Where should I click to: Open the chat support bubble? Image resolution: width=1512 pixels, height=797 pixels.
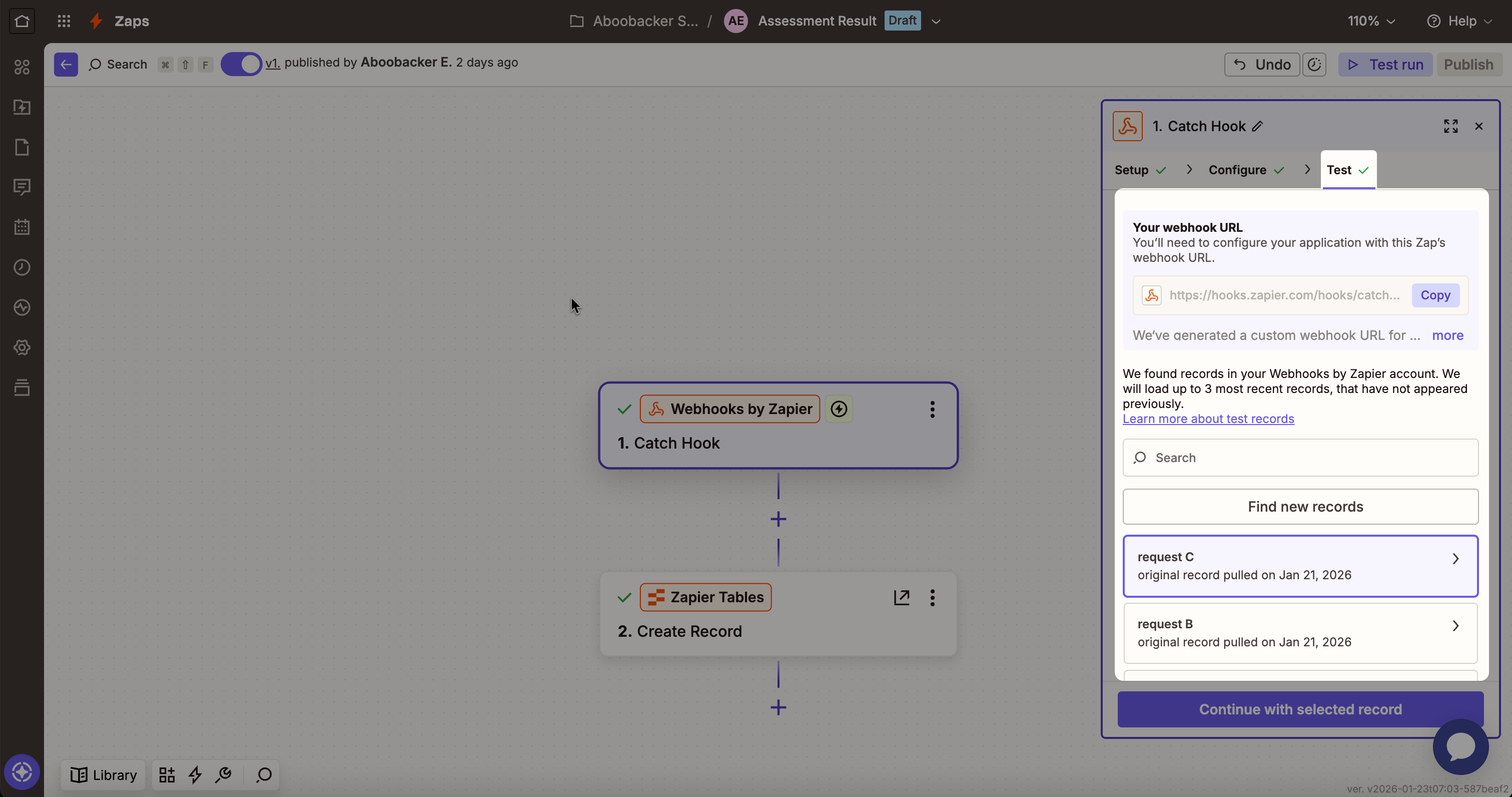pos(1460,746)
